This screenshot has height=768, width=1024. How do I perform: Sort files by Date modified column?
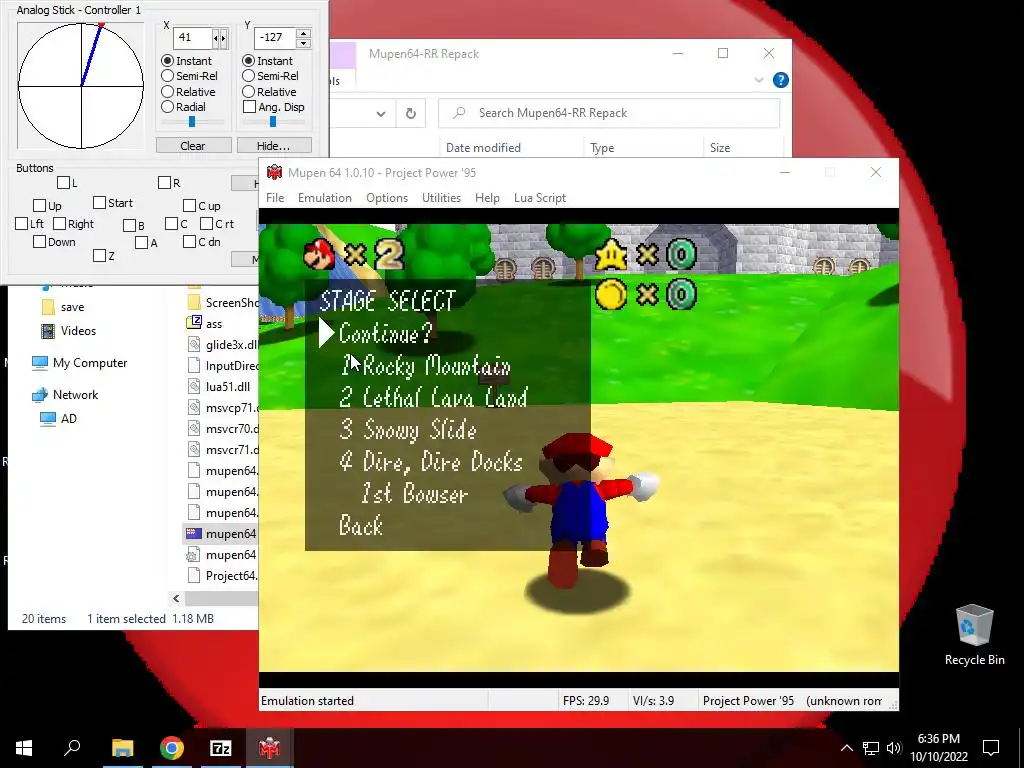[x=483, y=148]
